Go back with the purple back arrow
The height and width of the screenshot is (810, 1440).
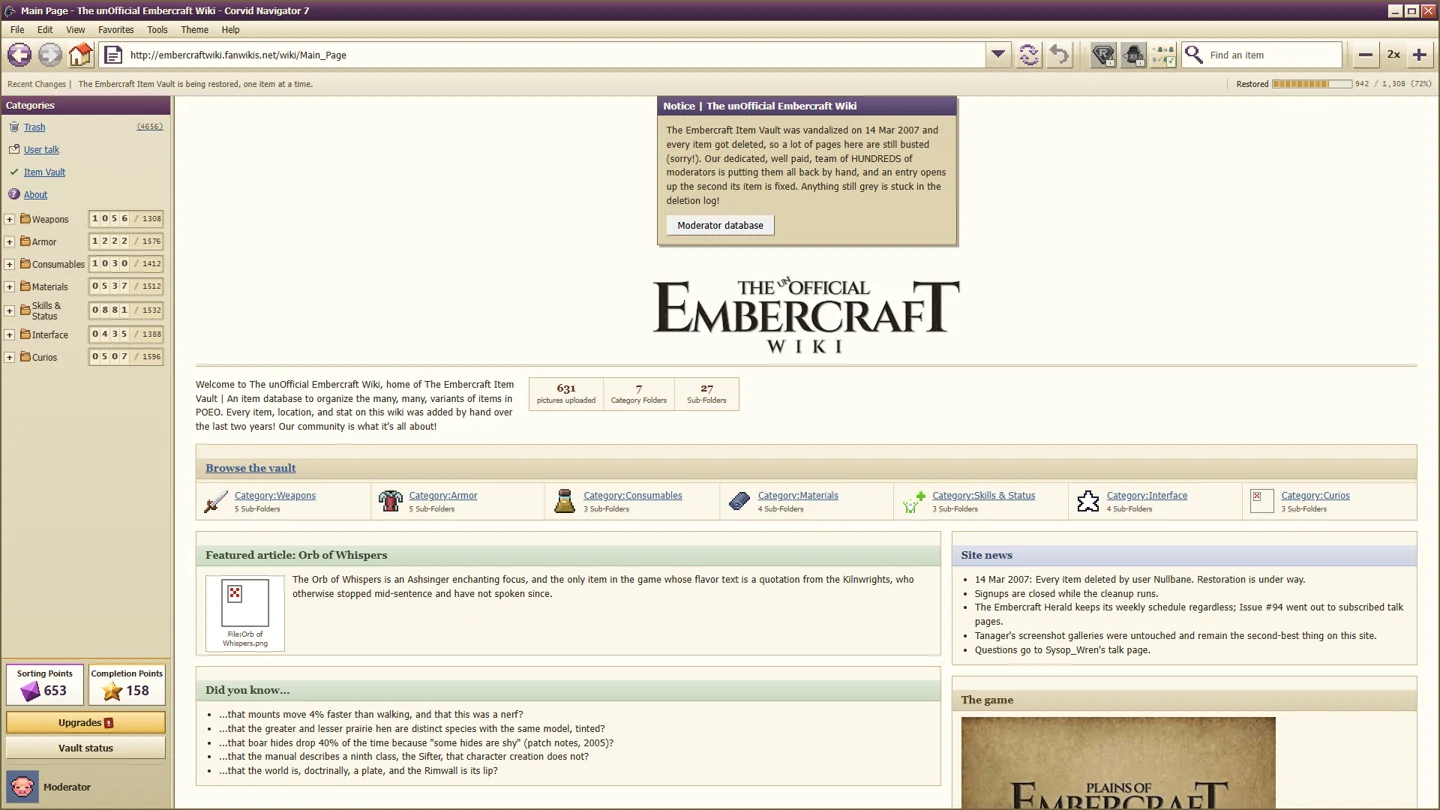coord(19,55)
